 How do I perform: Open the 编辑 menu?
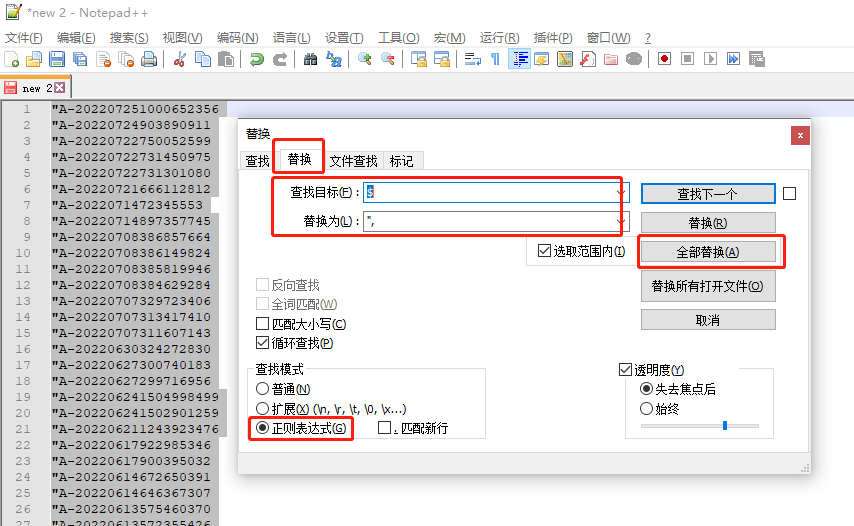76,38
